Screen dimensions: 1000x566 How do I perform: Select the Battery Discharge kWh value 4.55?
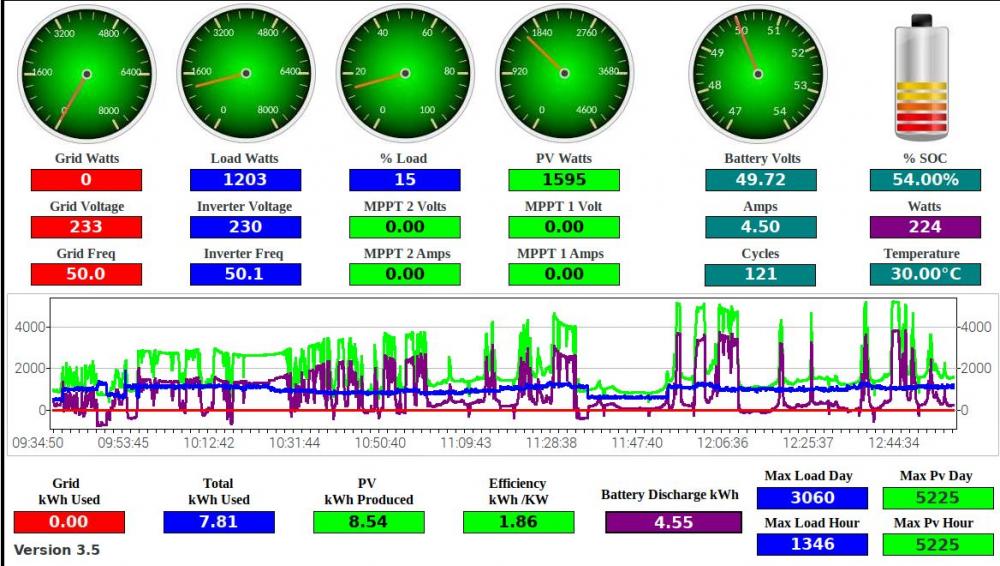[x=673, y=523]
